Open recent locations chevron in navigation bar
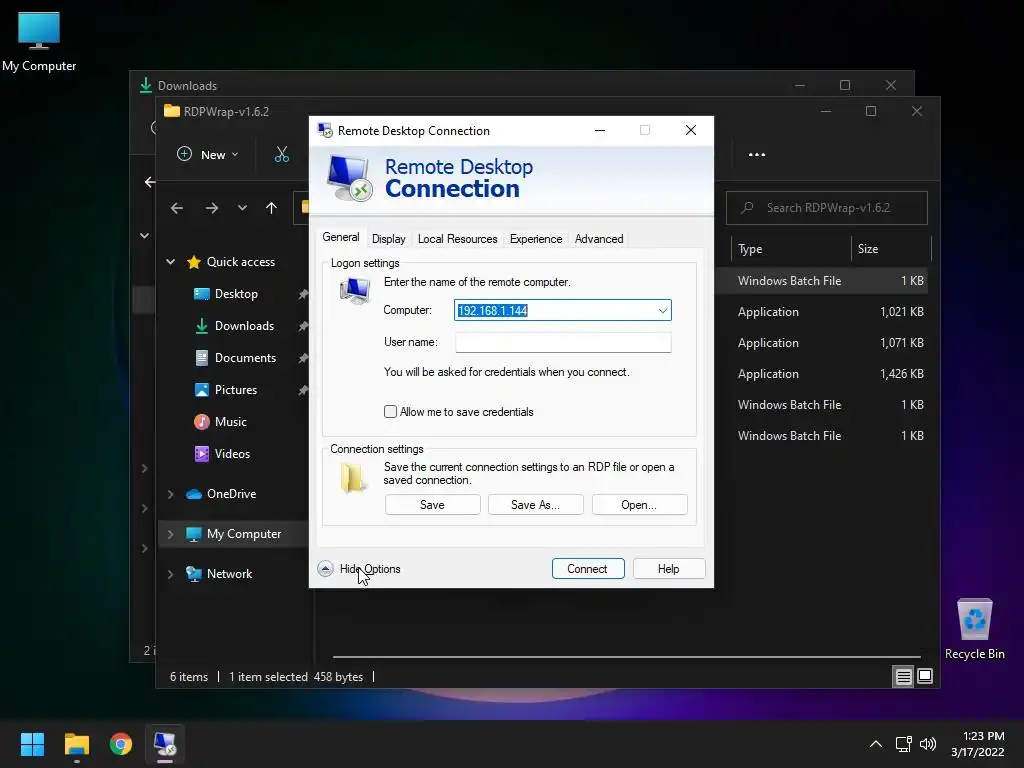Viewport: 1024px width, 768px height. (242, 208)
